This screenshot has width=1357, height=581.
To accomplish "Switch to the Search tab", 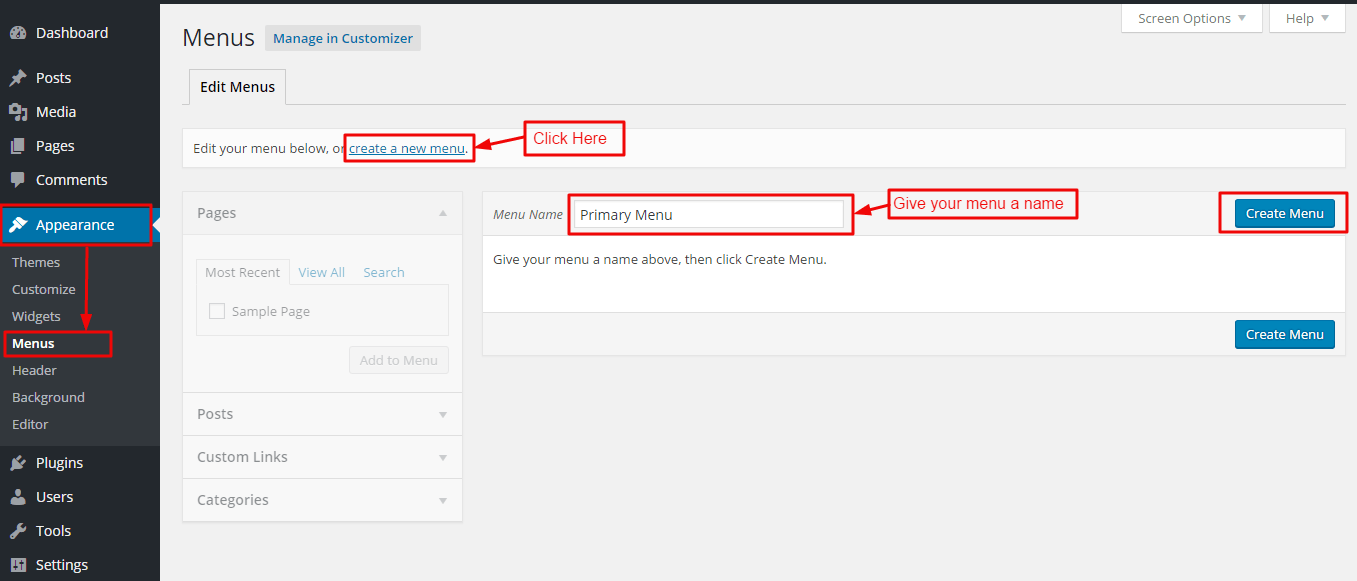I will point(384,272).
